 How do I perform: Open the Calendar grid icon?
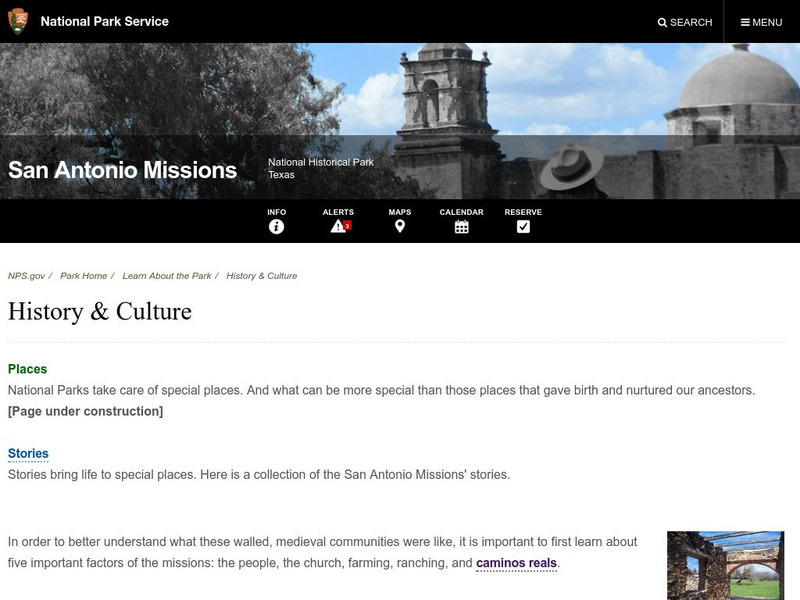pyautogui.click(x=462, y=227)
